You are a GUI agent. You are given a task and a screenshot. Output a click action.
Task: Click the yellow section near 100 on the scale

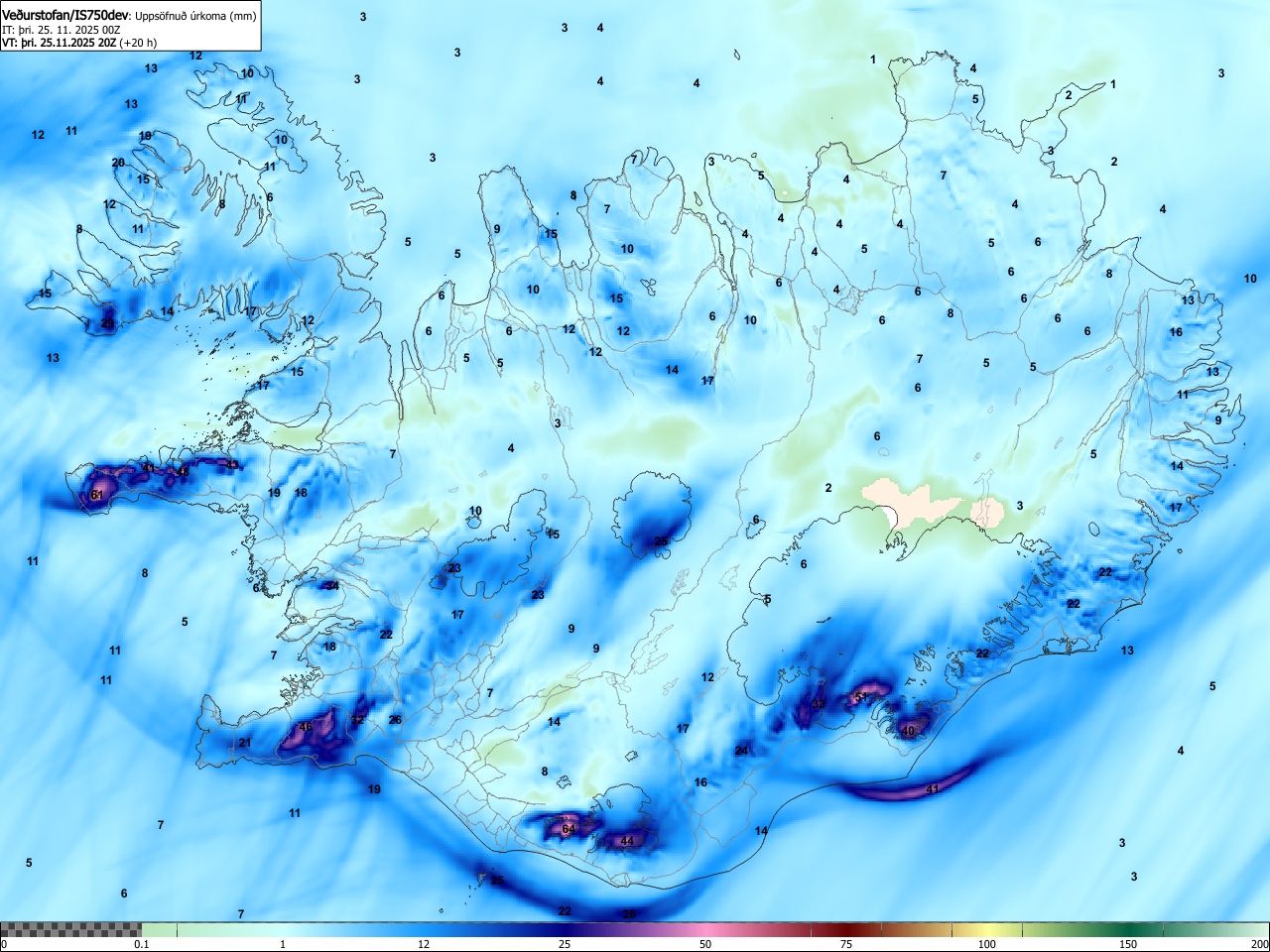pos(987,929)
